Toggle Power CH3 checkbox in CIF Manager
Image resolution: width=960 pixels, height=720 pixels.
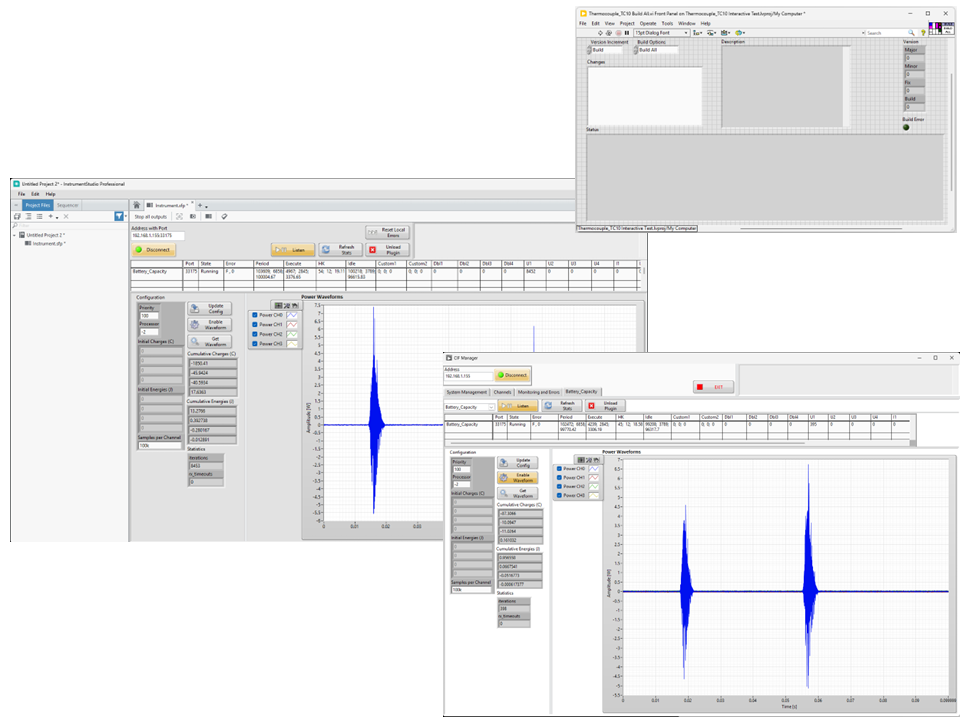(559, 495)
